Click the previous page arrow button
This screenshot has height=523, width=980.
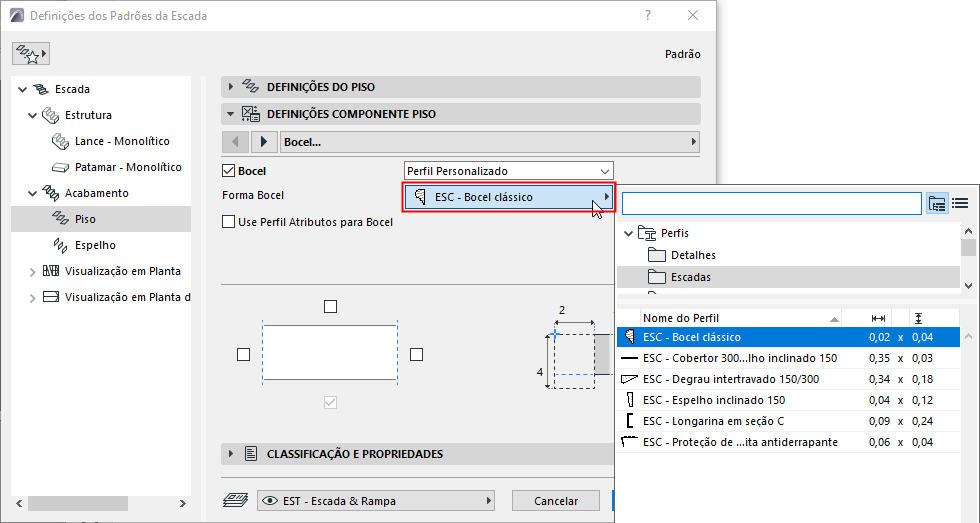click(x=234, y=142)
